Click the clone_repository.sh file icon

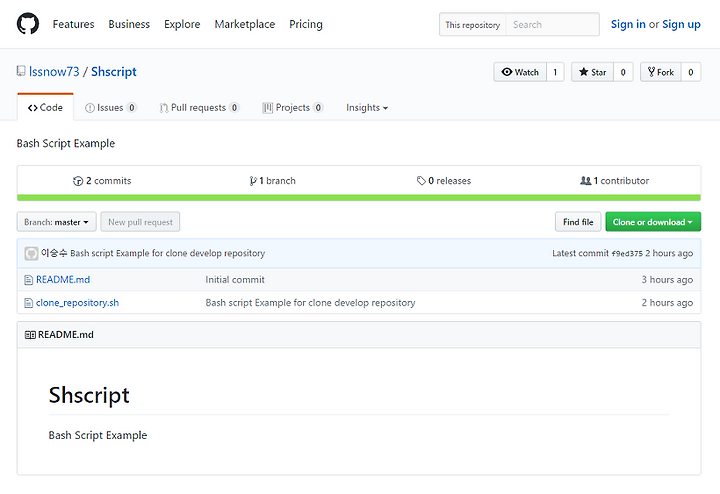click(28, 303)
